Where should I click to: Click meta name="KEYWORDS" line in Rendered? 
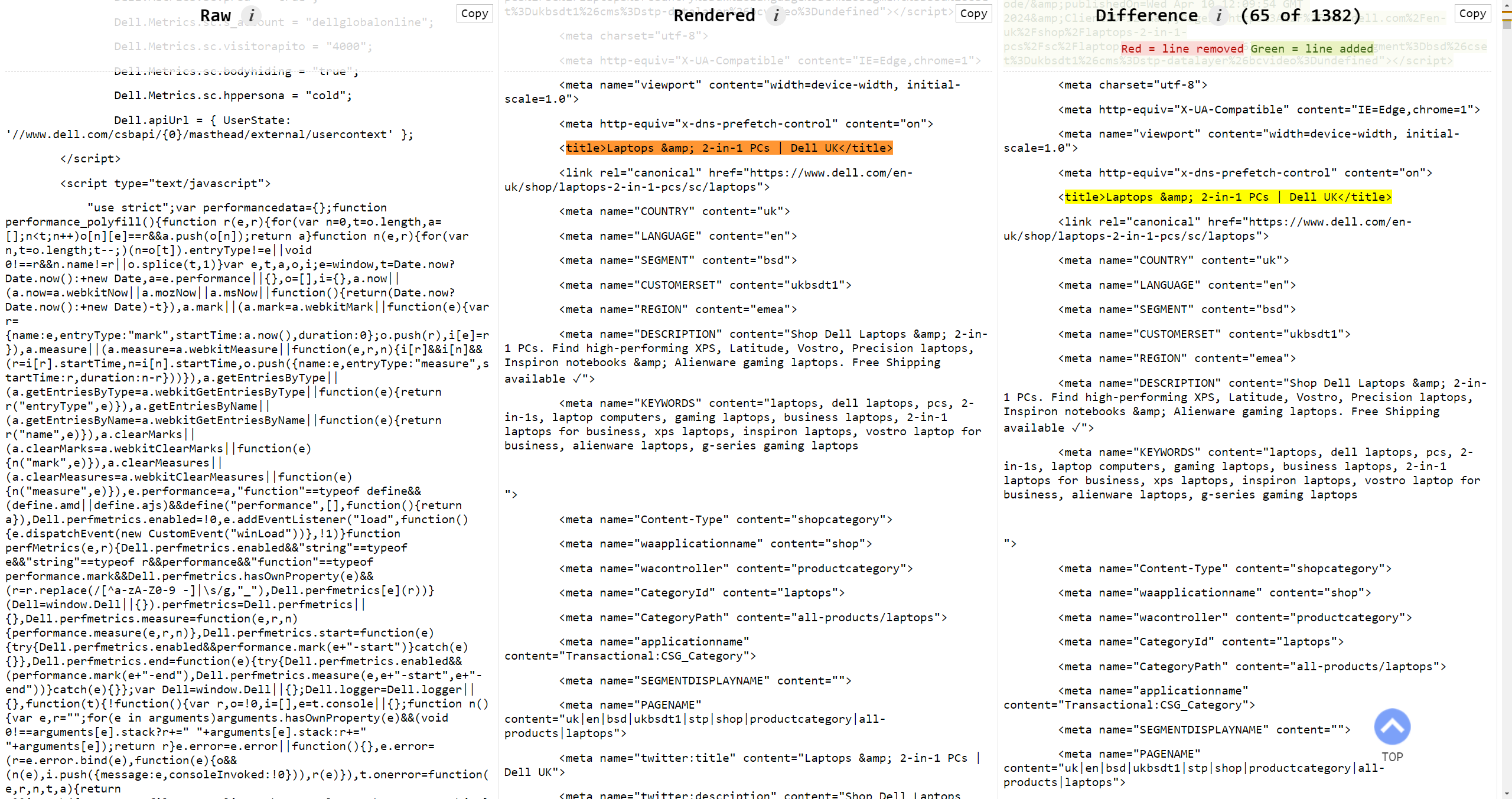[x=743, y=424]
